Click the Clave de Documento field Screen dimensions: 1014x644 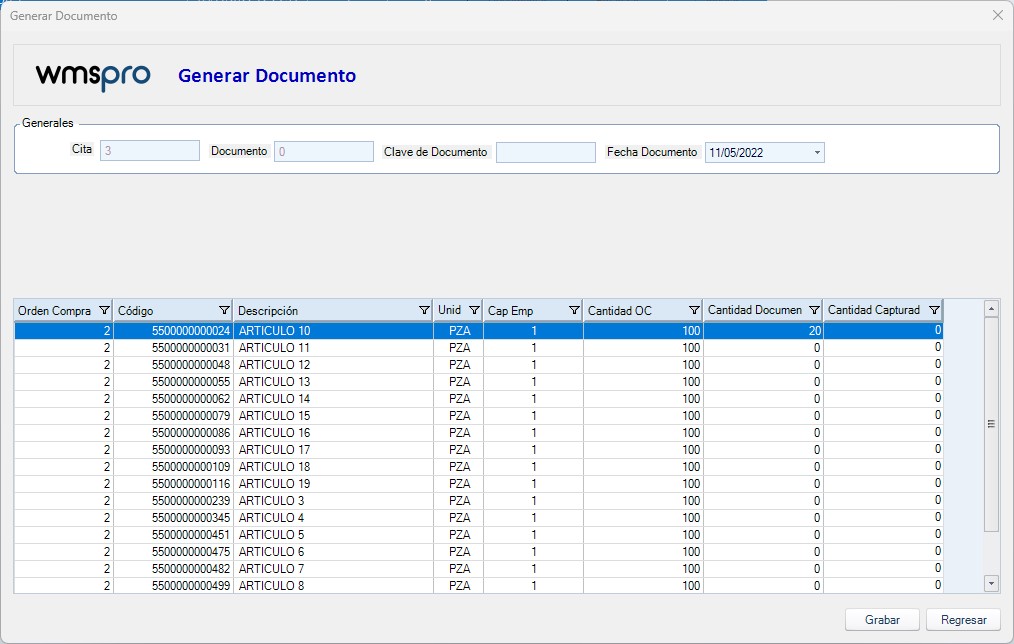coord(546,153)
